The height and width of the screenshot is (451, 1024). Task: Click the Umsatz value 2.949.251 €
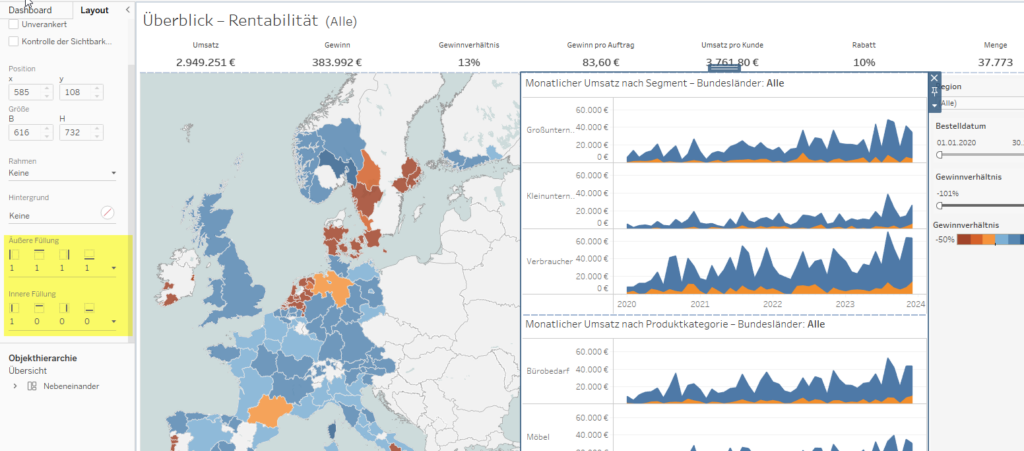pos(206,63)
